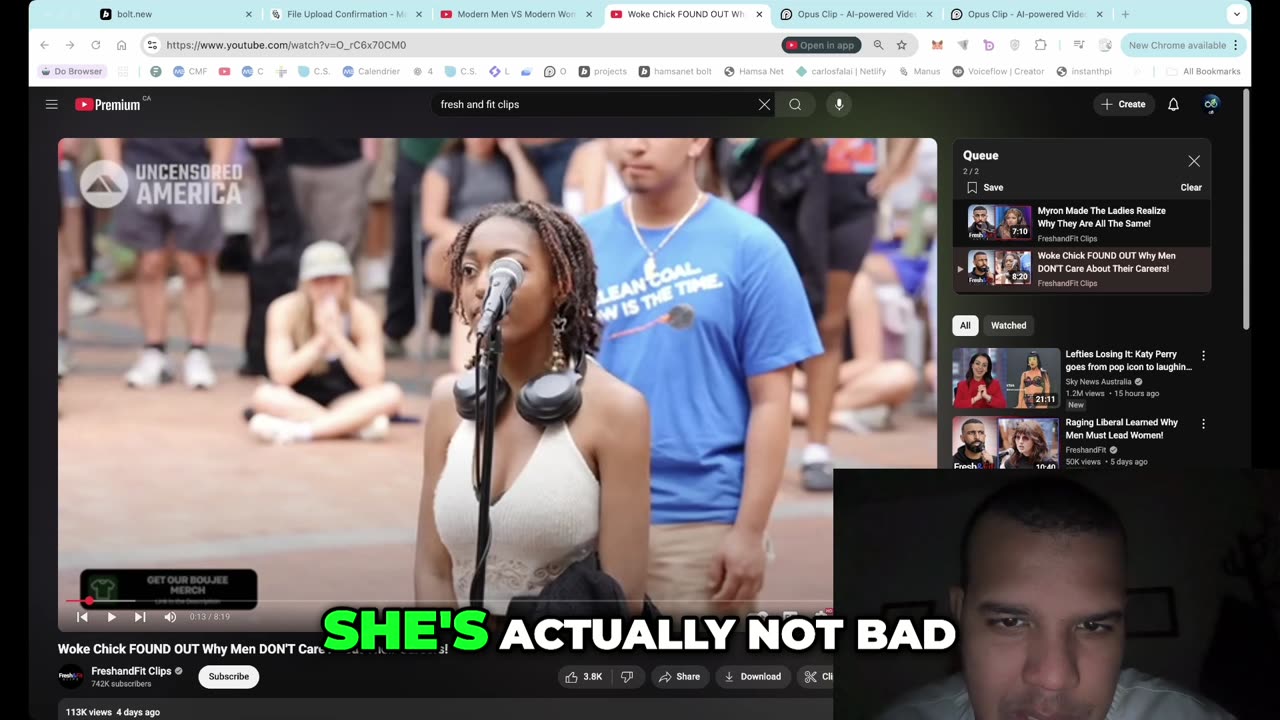Image resolution: width=1280 pixels, height=720 pixels.
Task: Close the Woke Chick FOUND OUT tab
Action: (759, 14)
